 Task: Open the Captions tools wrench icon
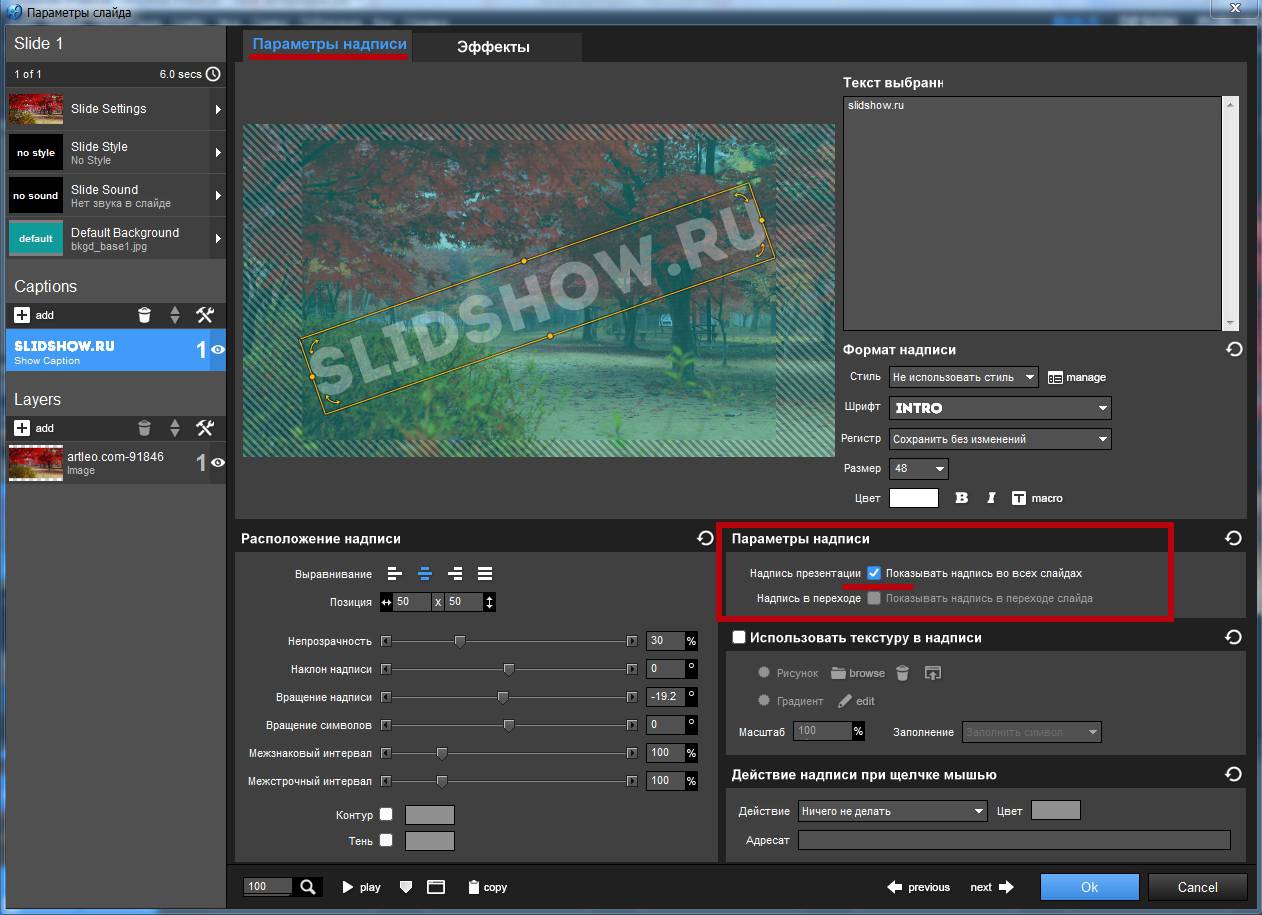205,315
